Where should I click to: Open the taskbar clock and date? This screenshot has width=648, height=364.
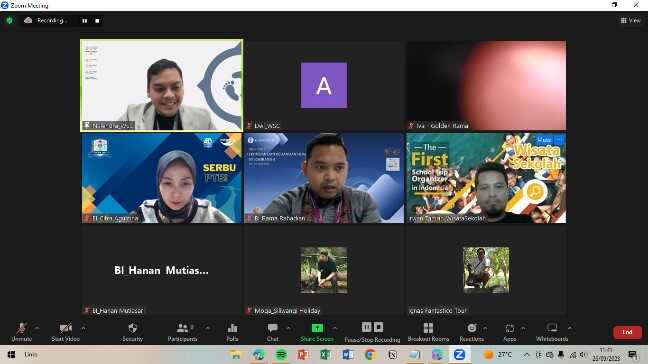click(606, 354)
